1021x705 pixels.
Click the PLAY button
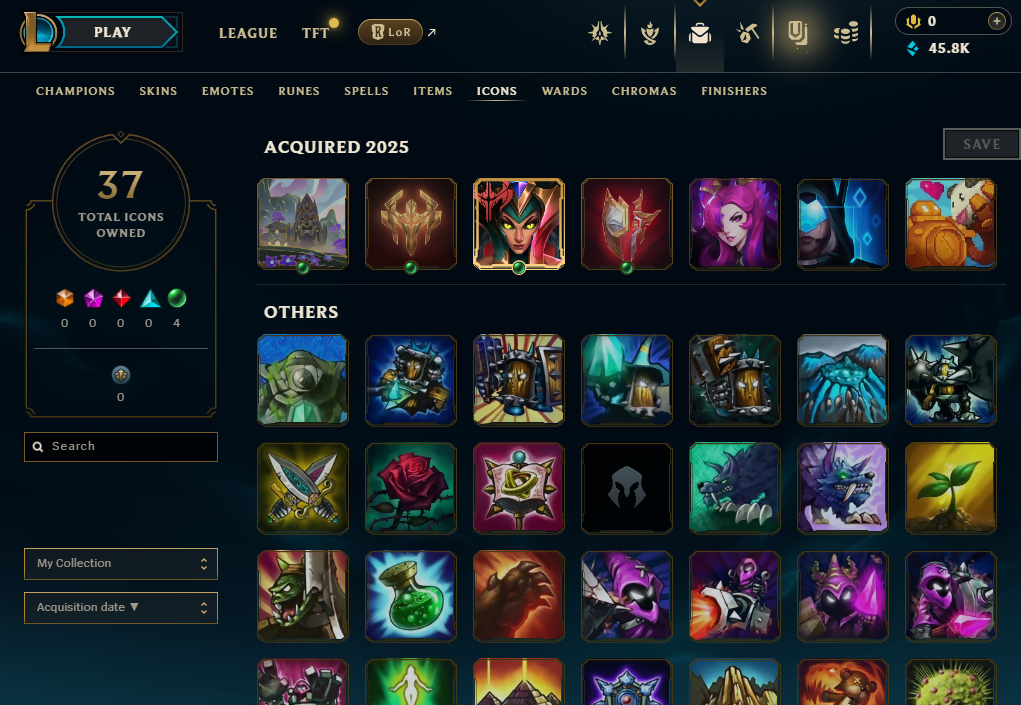click(x=113, y=32)
